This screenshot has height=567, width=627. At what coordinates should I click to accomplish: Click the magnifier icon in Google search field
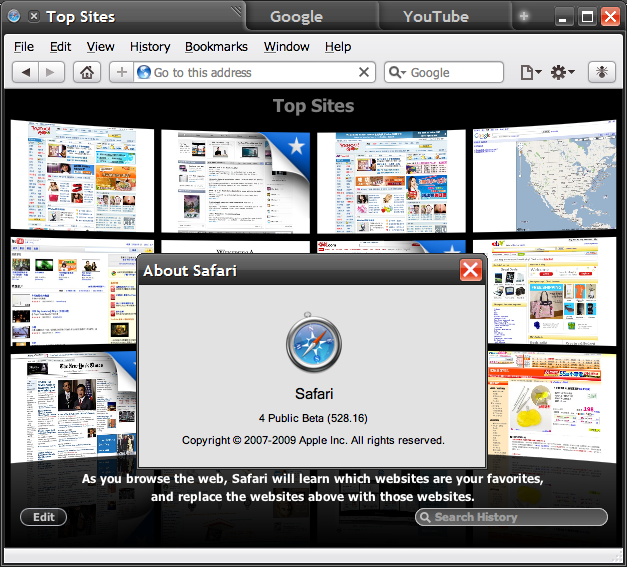point(397,72)
